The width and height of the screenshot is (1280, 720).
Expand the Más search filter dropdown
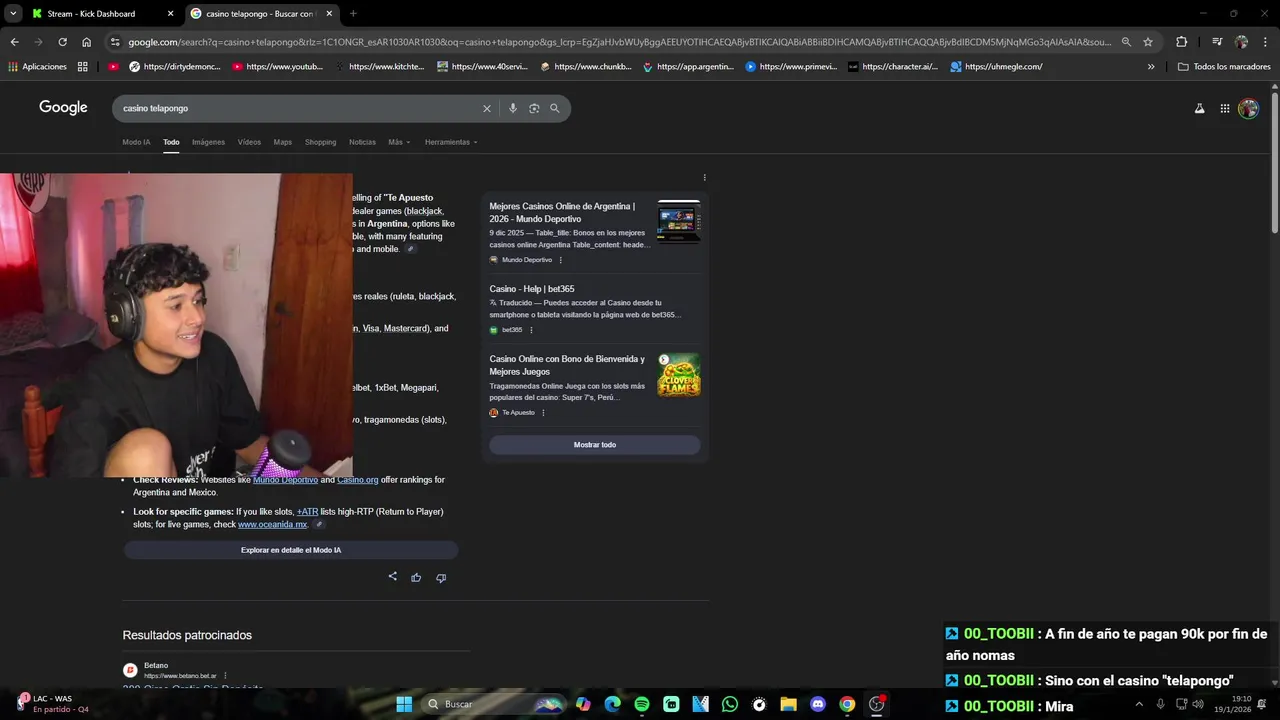399,142
